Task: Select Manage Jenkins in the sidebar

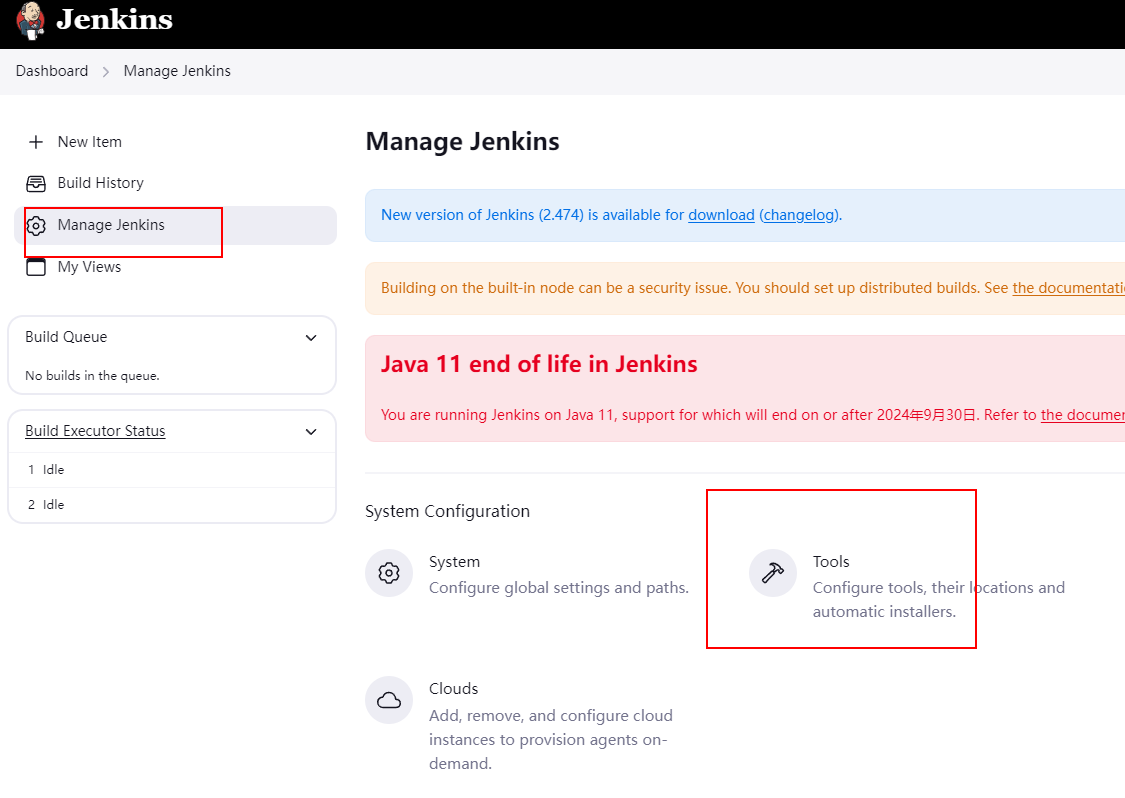Action: click(175, 225)
